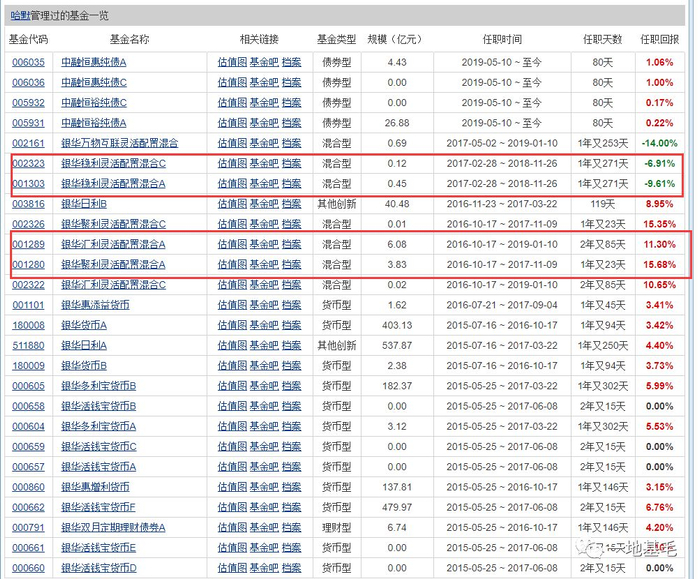The width and height of the screenshot is (700, 579).
Task: Open fund 银华活钱宝货币F link
Action: [x=98, y=508]
